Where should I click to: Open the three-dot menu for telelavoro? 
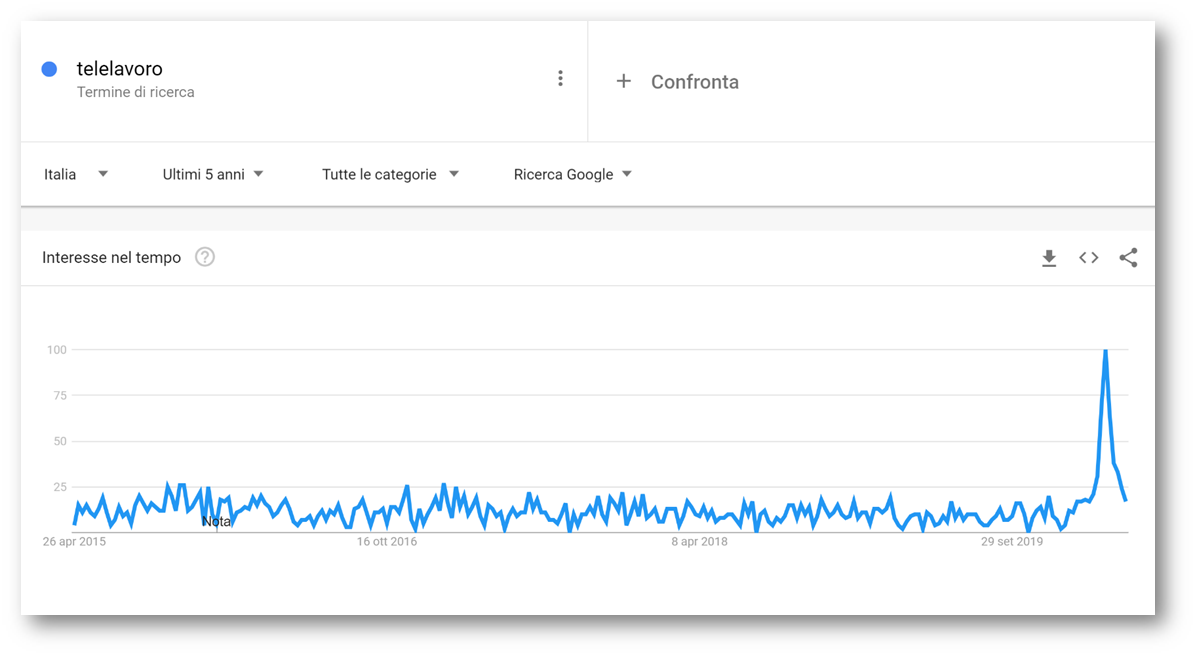tap(560, 79)
